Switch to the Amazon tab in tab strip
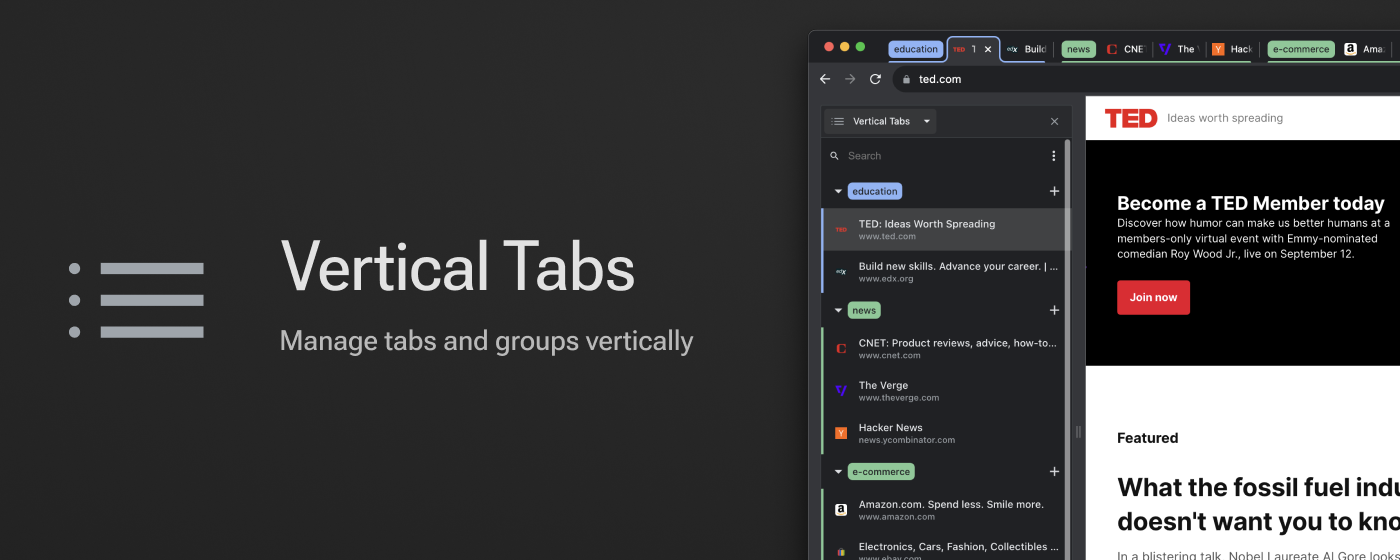The width and height of the screenshot is (1400, 560). coord(1366,49)
